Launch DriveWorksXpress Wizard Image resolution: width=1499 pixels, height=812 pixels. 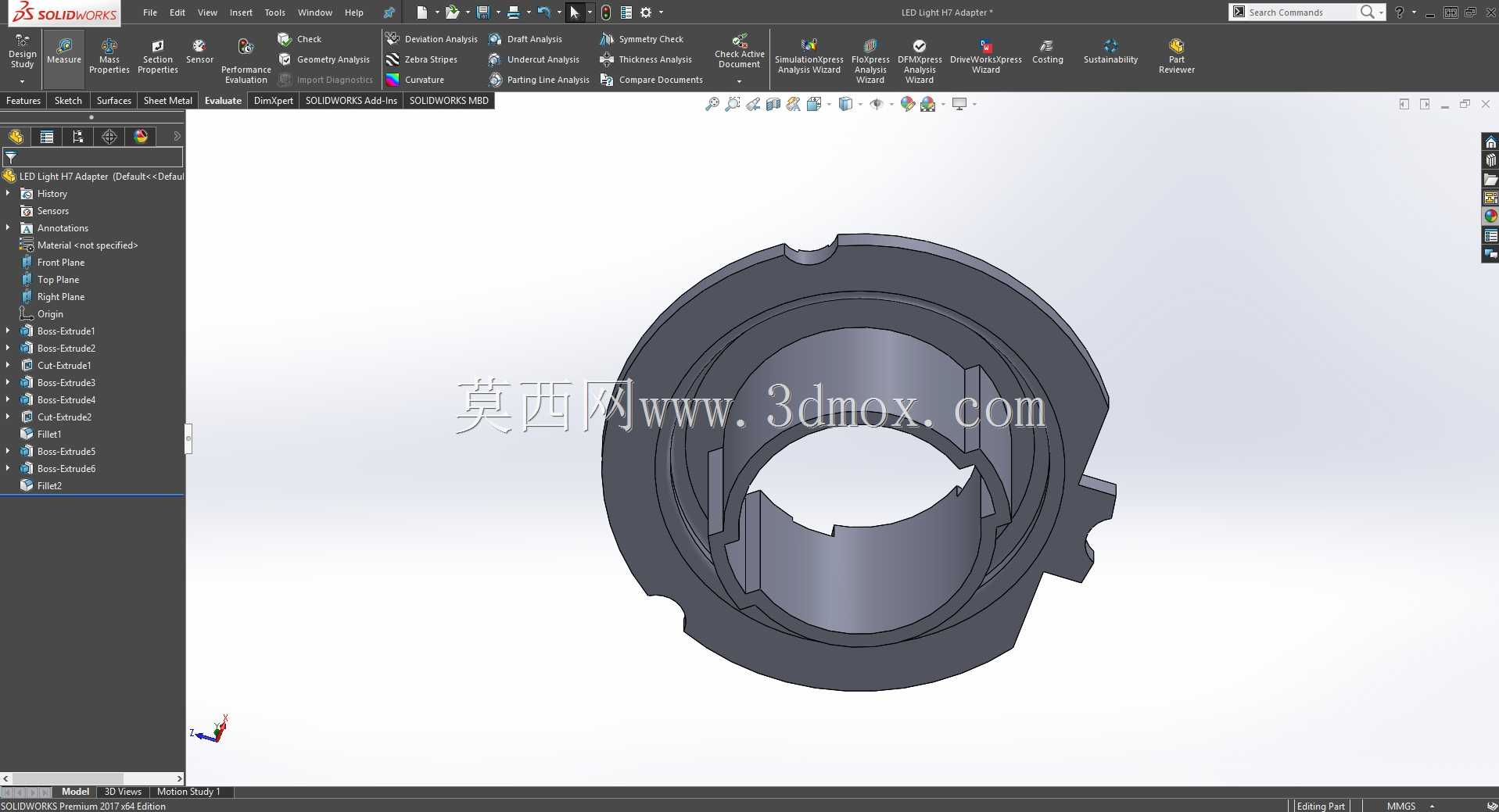[x=986, y=56]
